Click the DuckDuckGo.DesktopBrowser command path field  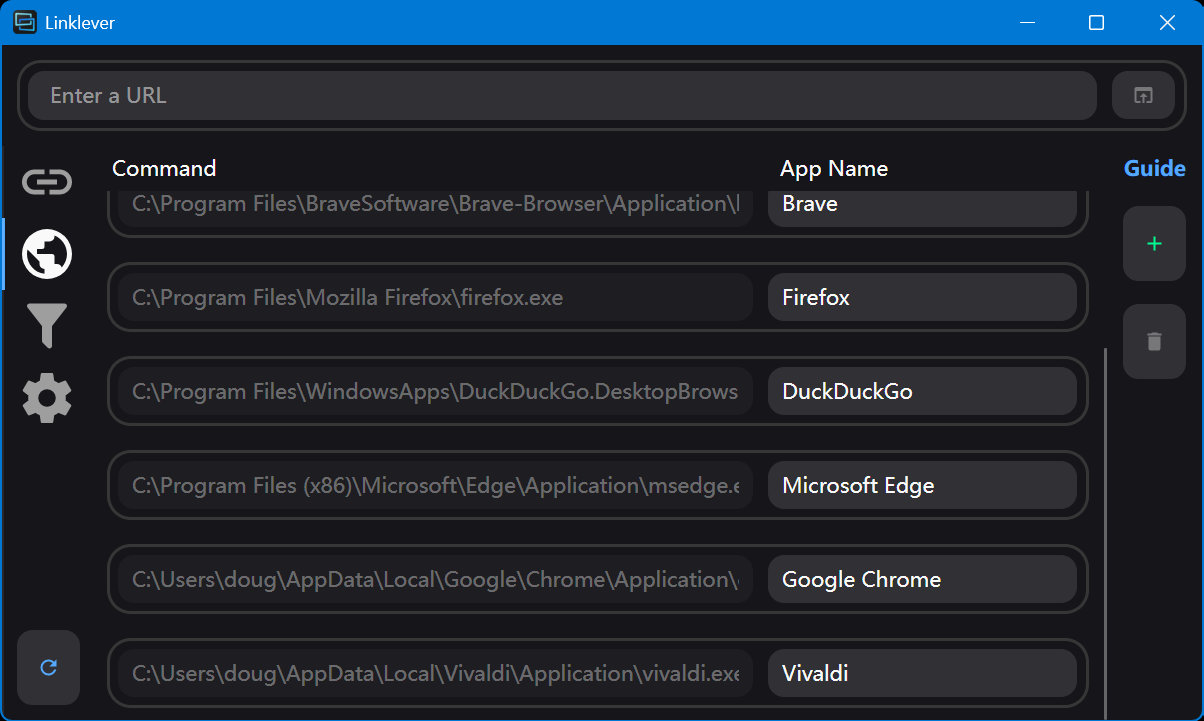(x=435, y=392)
